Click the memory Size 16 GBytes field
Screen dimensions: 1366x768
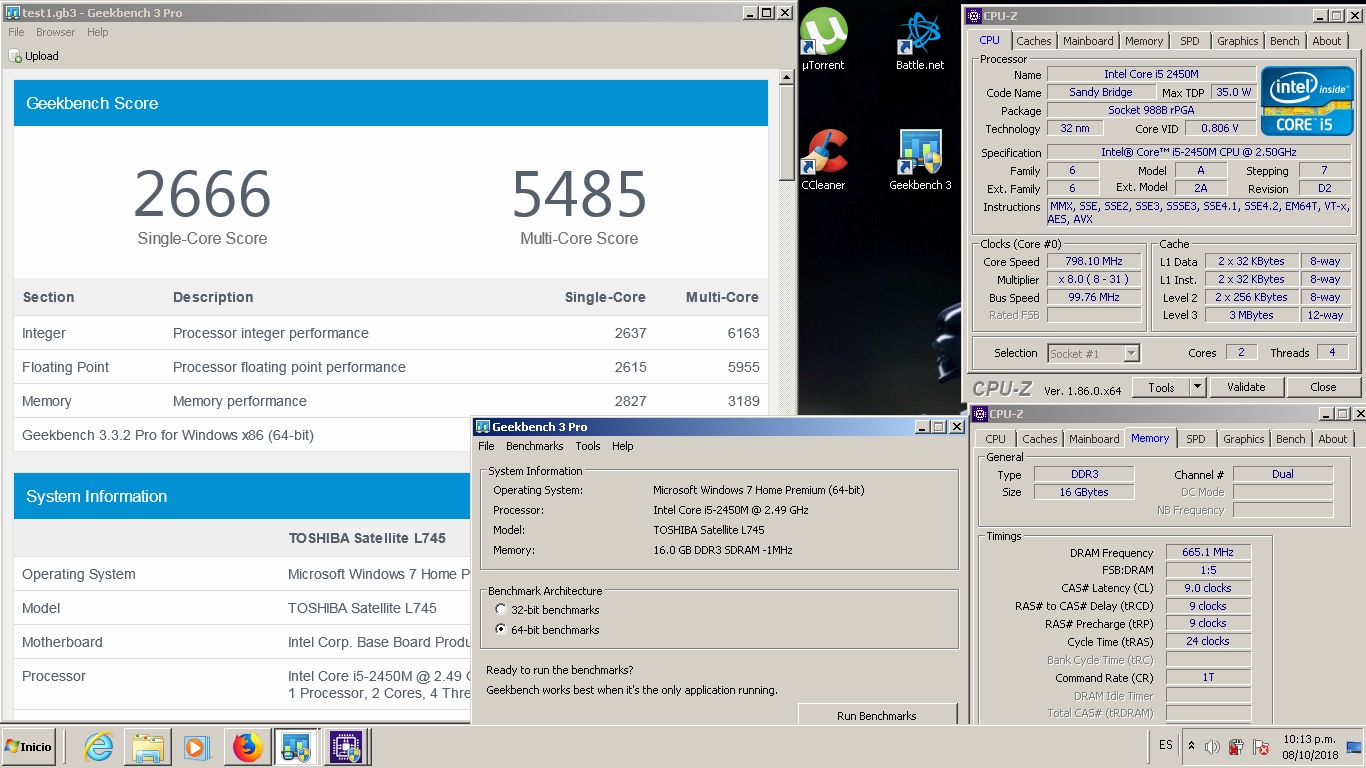(x=1084, y=492)
